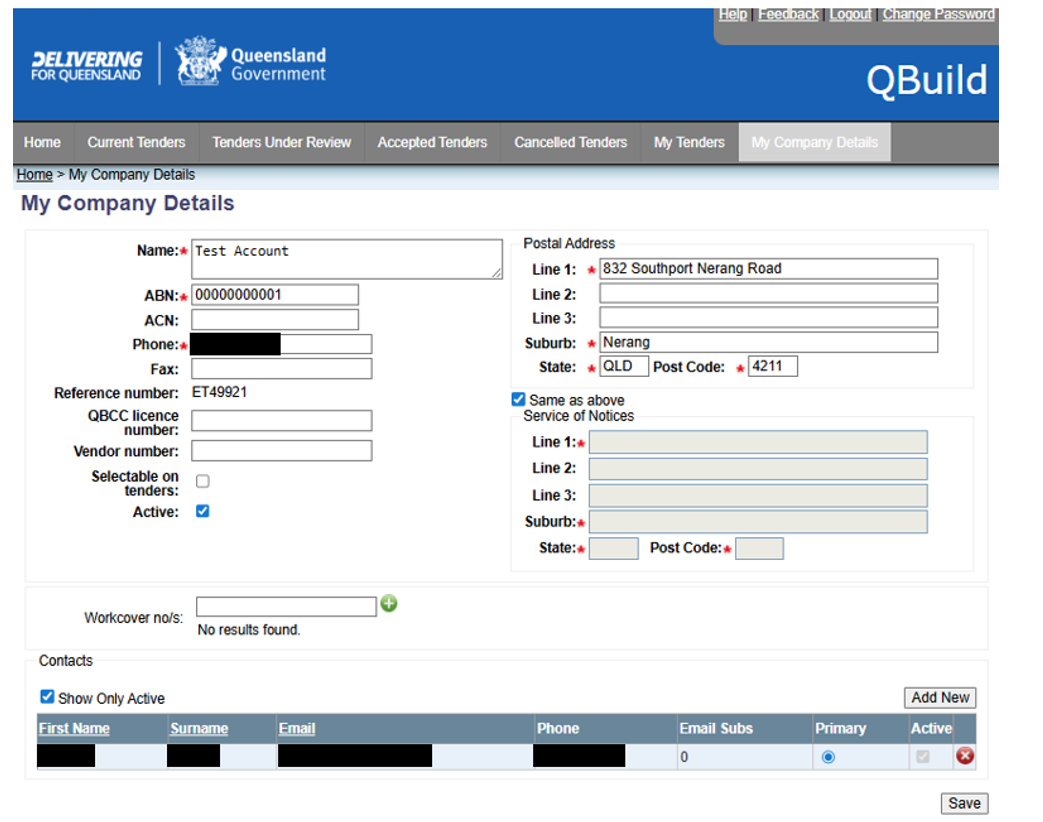Viewport: 1043px width, 822px height.
Task: Open the My Tenders tab
Action: [689, 142]
